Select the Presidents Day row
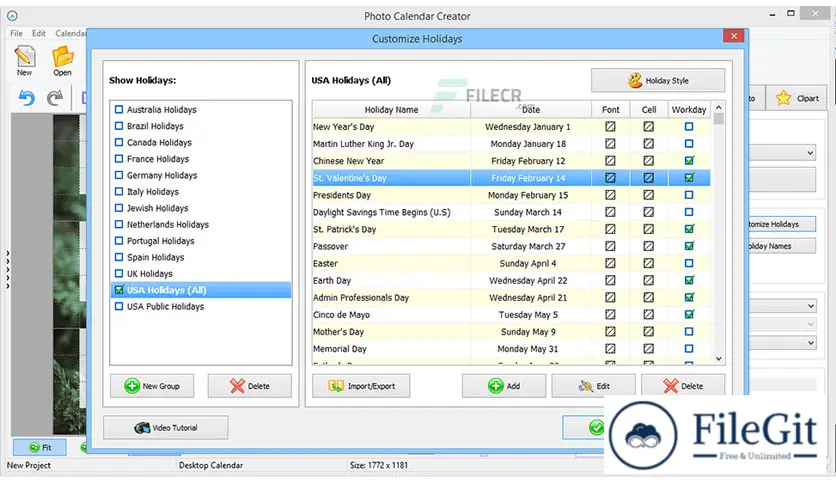 point(511,195)
